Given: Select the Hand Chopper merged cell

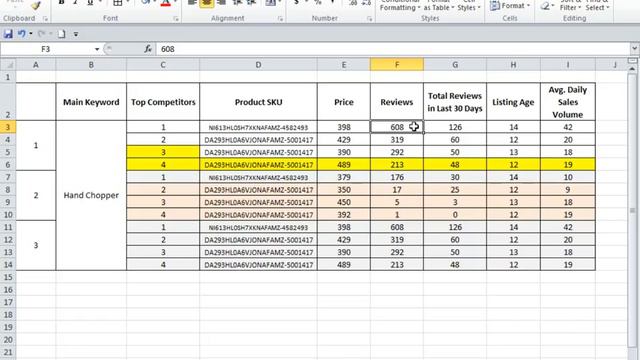Looking at the screenshot, I should click(91, 196).
